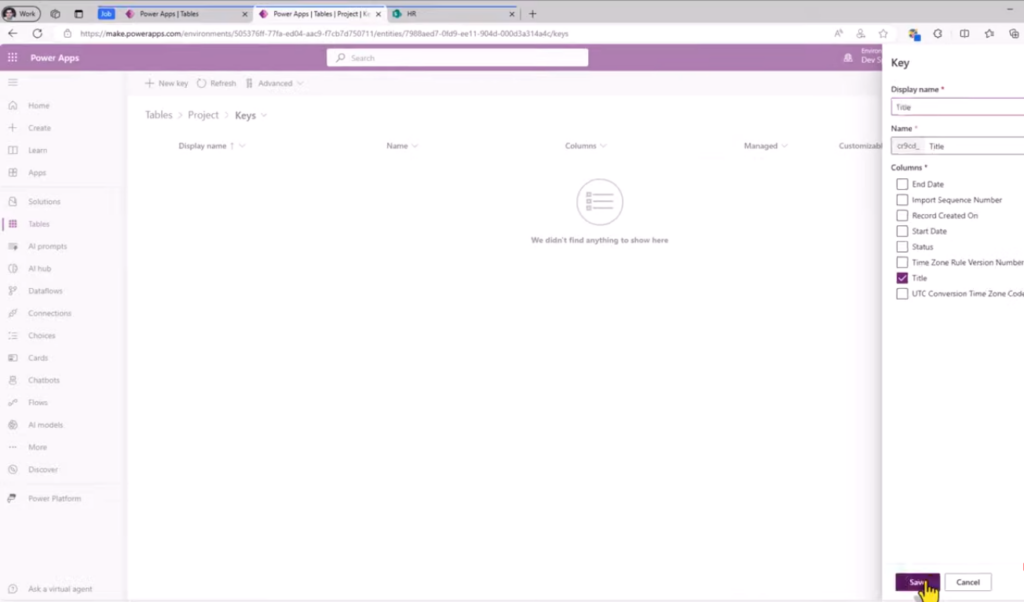Expand the More sidebar item
The height and width of the screenshot is (602, 1024).
[x=37, y=447]
